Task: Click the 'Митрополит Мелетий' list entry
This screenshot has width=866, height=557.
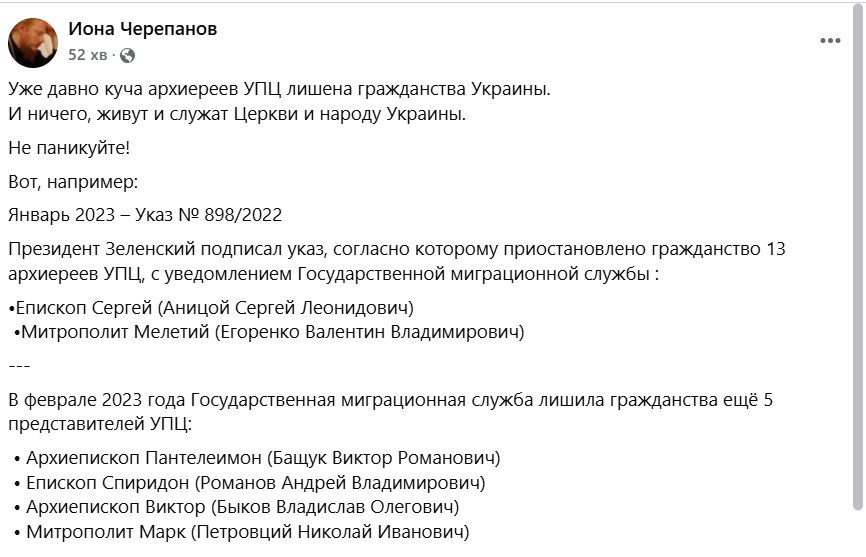Action: click(270, 332)
